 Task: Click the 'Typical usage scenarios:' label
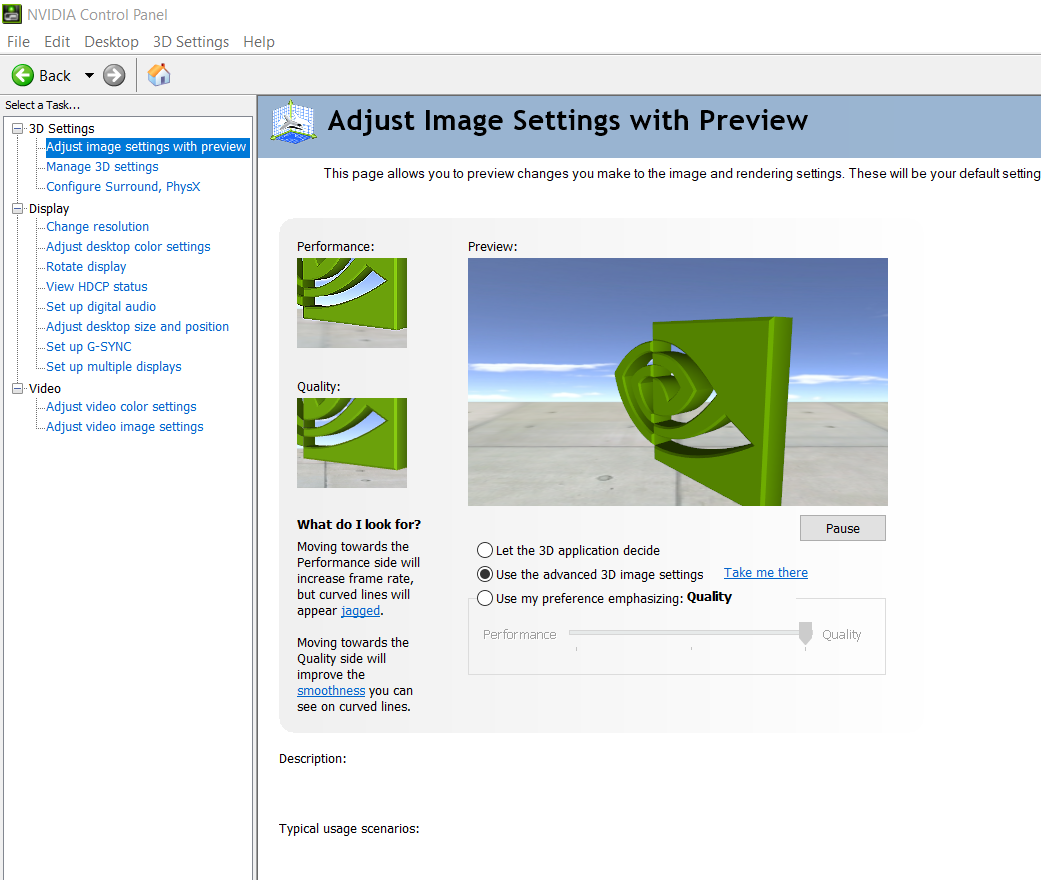349,829
